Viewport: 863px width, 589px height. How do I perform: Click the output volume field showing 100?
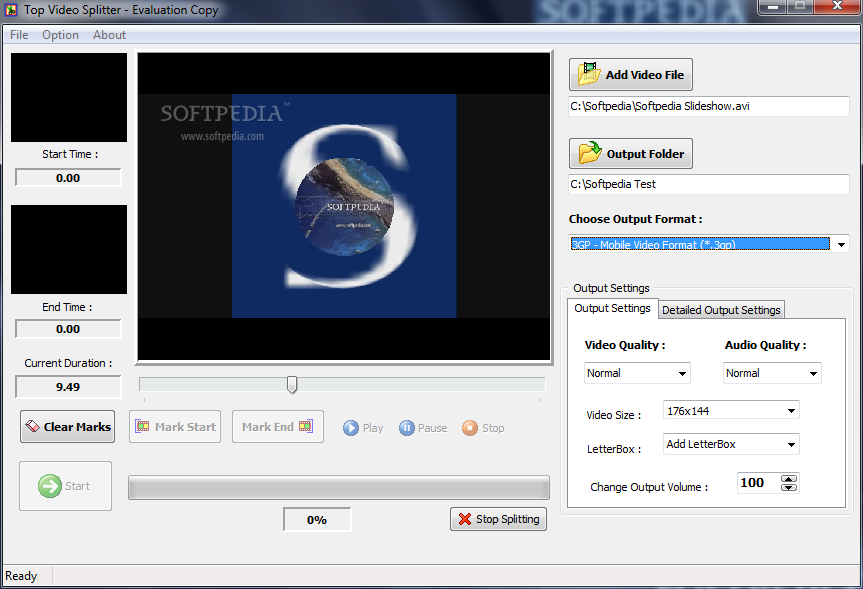758,483
